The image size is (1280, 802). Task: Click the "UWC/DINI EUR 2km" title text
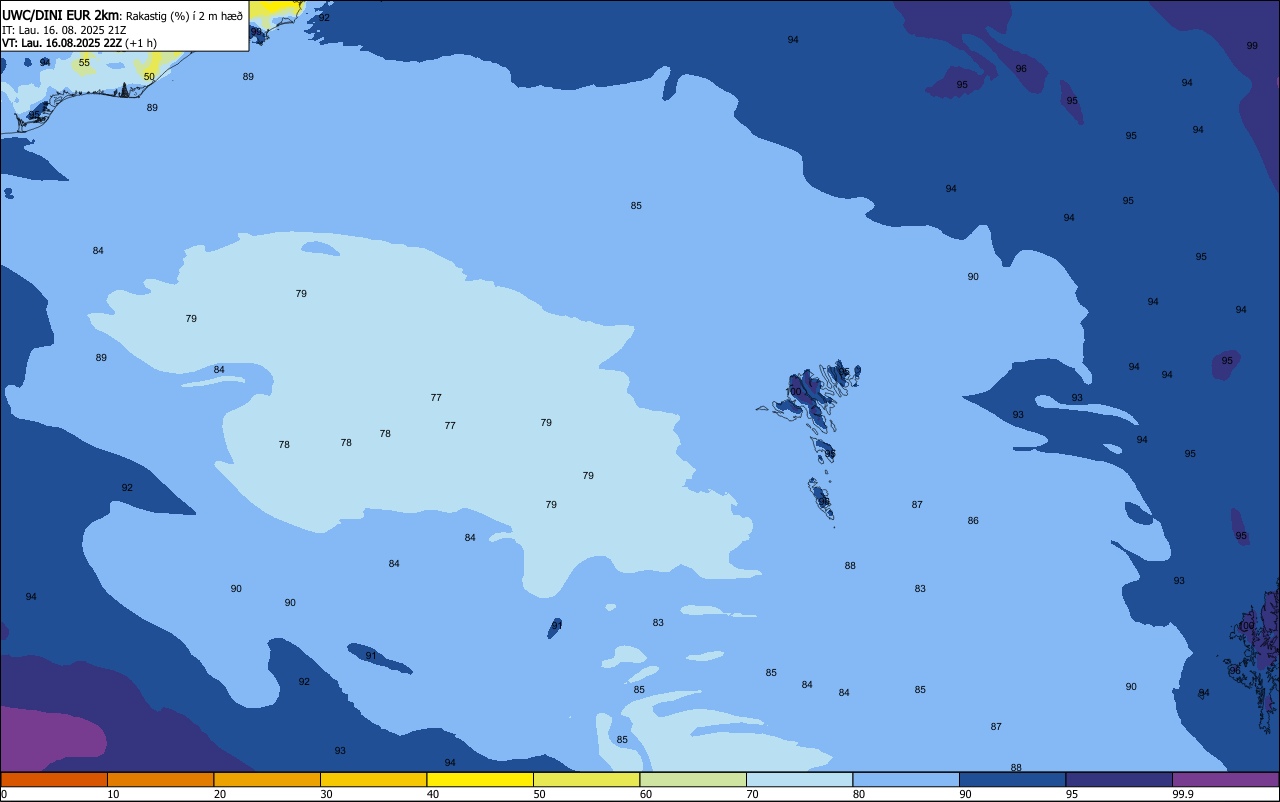[x=61, y=15]
